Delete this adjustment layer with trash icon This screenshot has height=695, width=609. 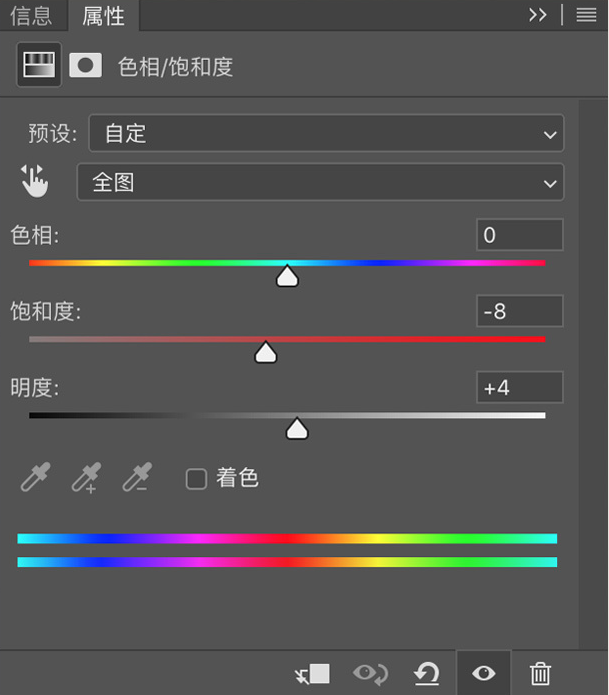[540, 674]
